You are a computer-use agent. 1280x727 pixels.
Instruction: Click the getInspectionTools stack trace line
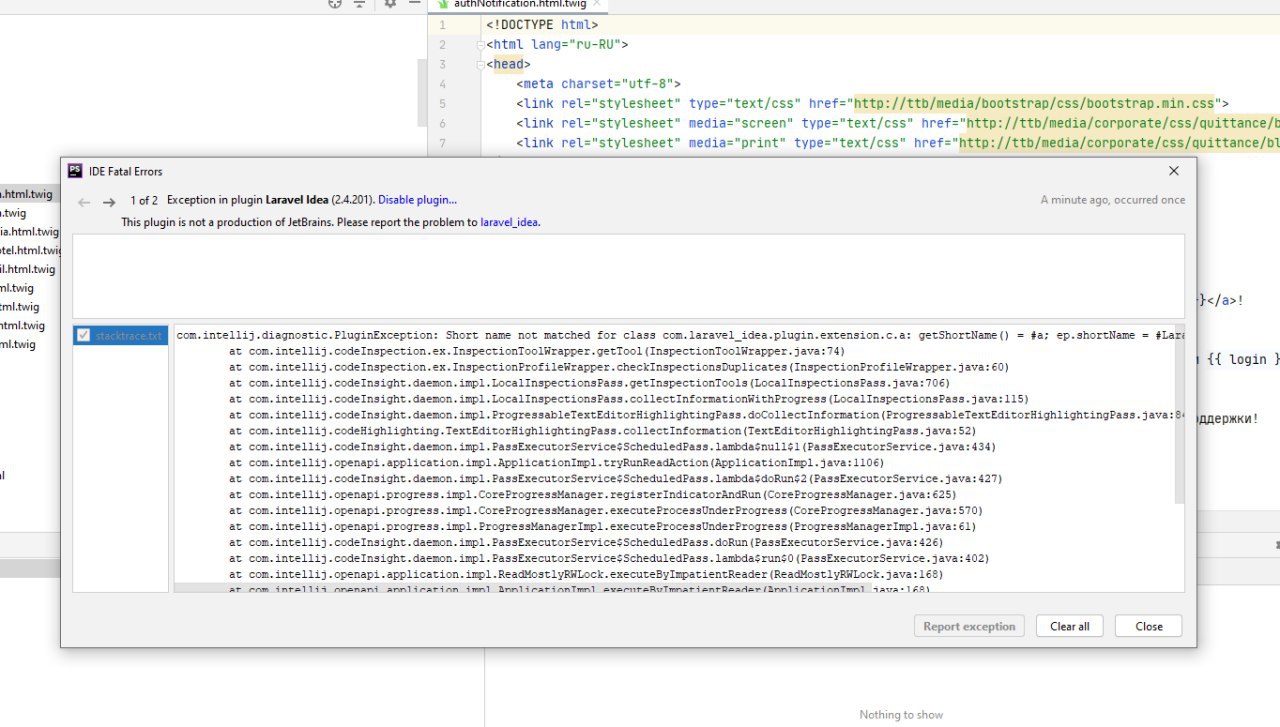[588, 383]
